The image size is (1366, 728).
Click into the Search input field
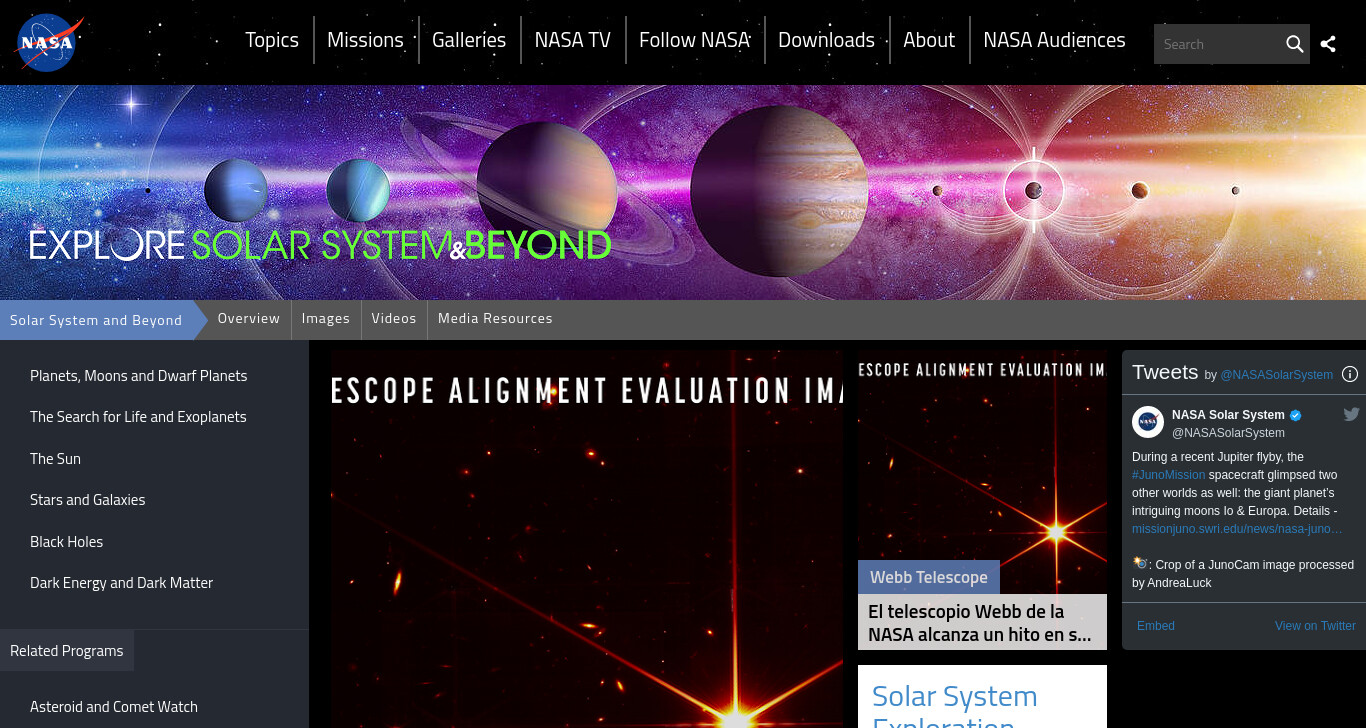coord(1217,44)
